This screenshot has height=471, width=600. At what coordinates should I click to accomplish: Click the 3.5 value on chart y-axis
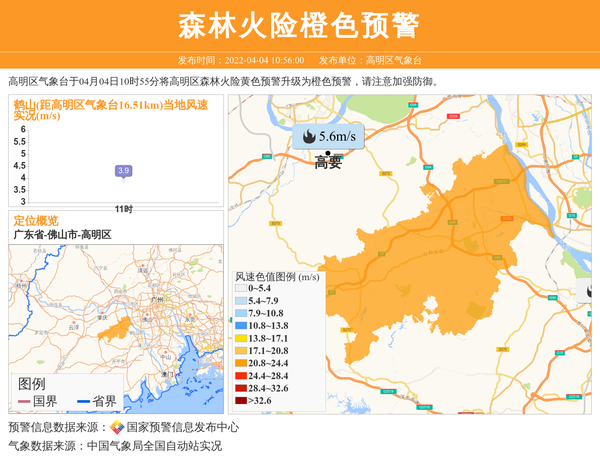pos(20,190)
